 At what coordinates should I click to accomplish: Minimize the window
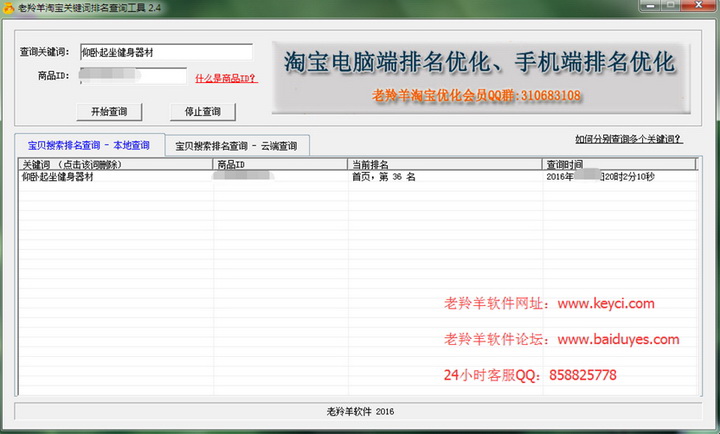(x=650, y=5)
